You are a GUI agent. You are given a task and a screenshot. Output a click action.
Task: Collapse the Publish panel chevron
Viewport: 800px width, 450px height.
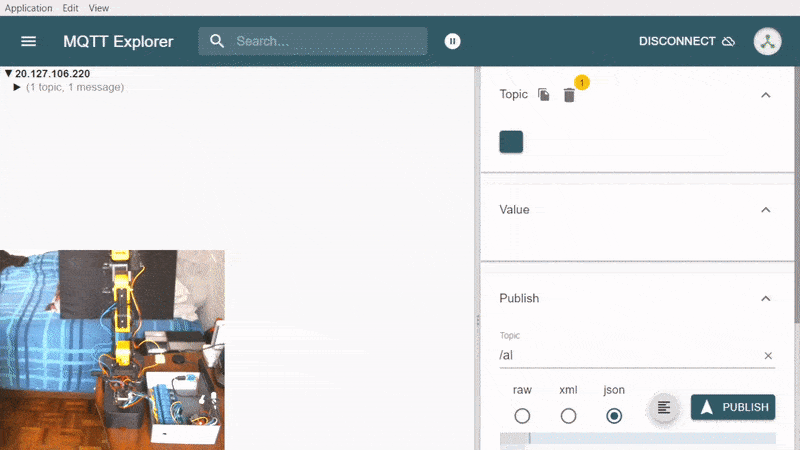coord(765,298)
